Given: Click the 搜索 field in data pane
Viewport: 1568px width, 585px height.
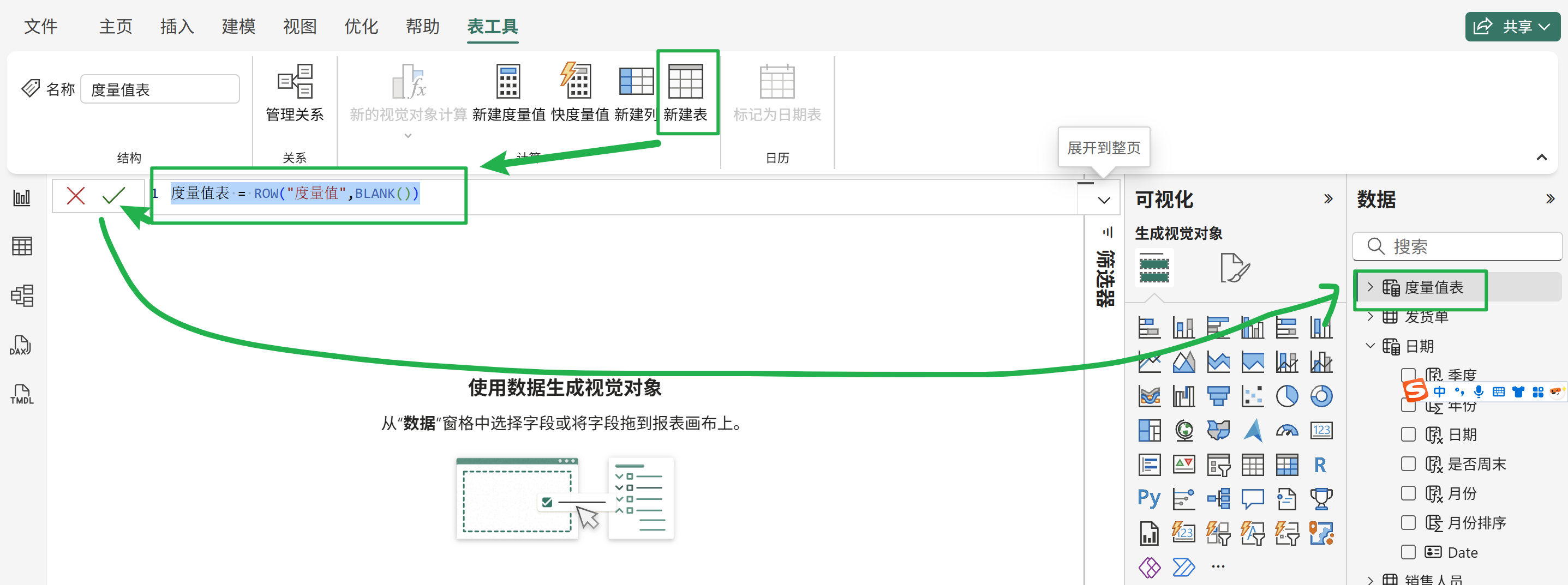Looking at the screenshot, I should coord(1467,246).
